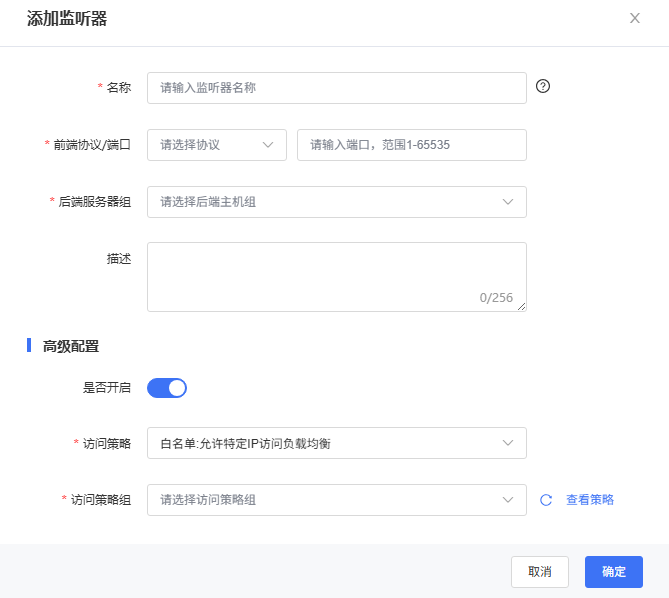This screenshot has height=598, width=669.
Task: Click the protocol dropdown chevron arrow
Action: 268,144
